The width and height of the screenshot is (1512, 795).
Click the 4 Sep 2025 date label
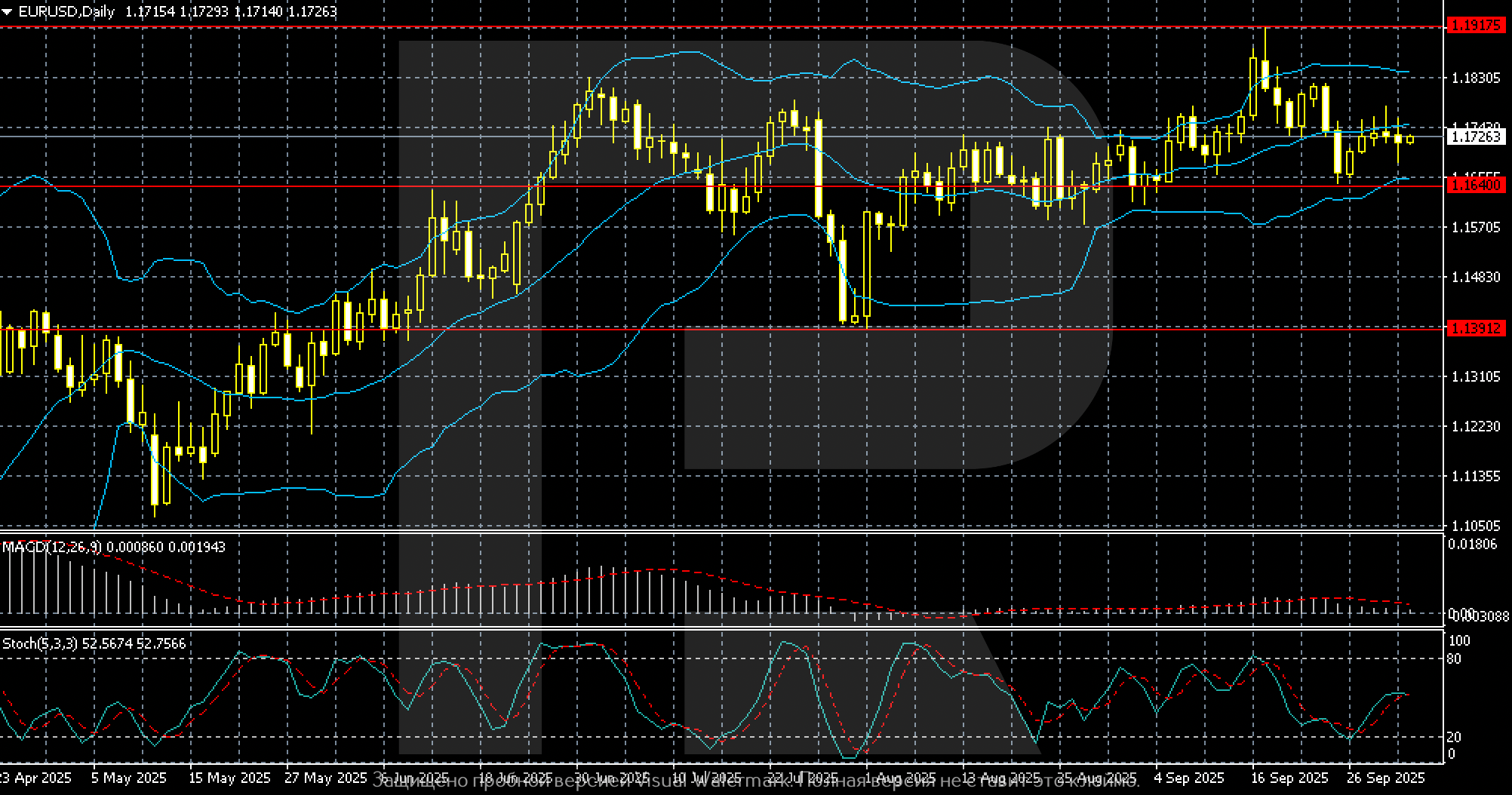[x=1189, y=778]
